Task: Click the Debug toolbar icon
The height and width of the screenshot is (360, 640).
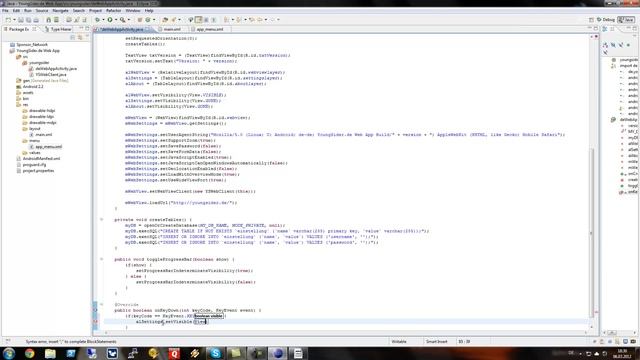Action: coord(97,20)
